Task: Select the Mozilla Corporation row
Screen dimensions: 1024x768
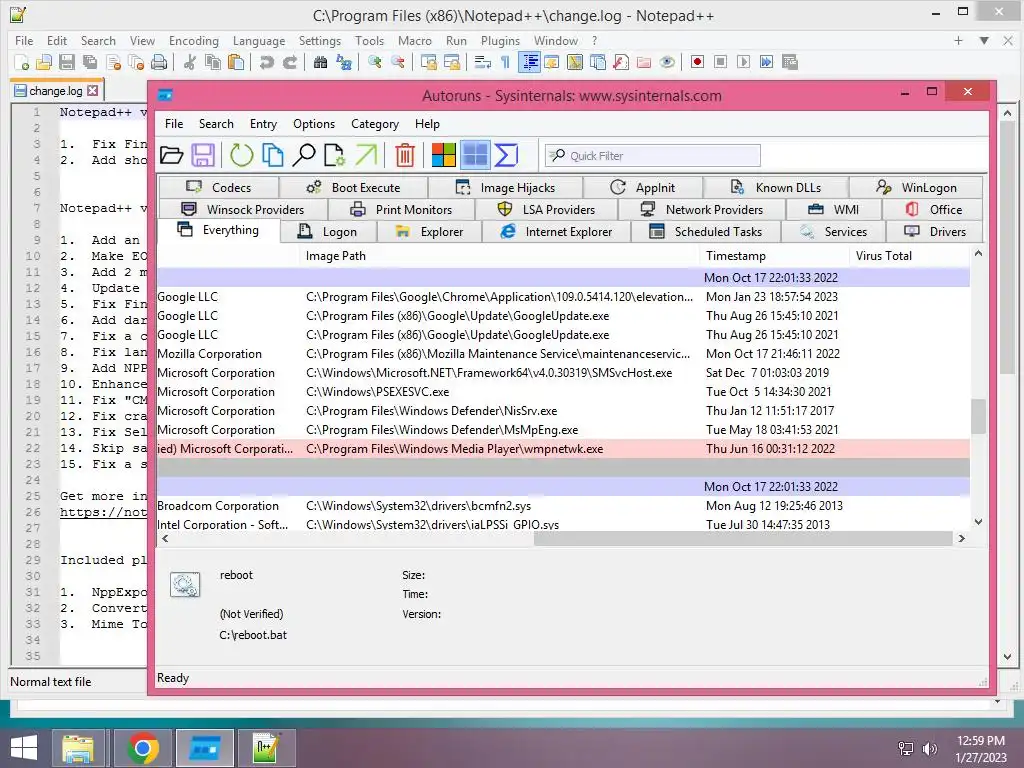Action: tap(564, 354)
